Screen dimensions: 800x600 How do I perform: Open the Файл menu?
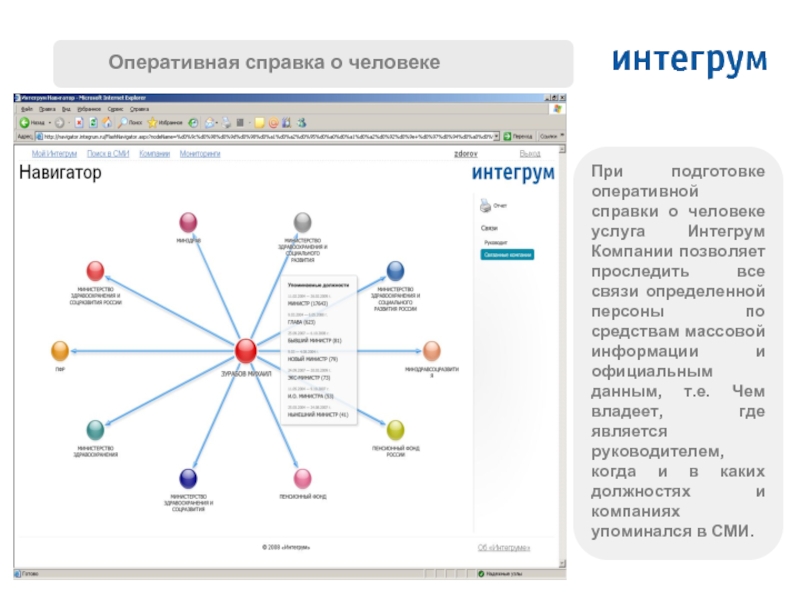tap(27, 109)
